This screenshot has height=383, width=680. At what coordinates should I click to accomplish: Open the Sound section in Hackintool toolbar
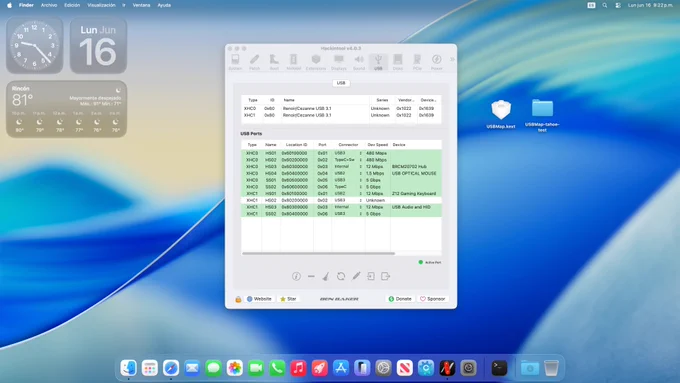pos(359,62)
